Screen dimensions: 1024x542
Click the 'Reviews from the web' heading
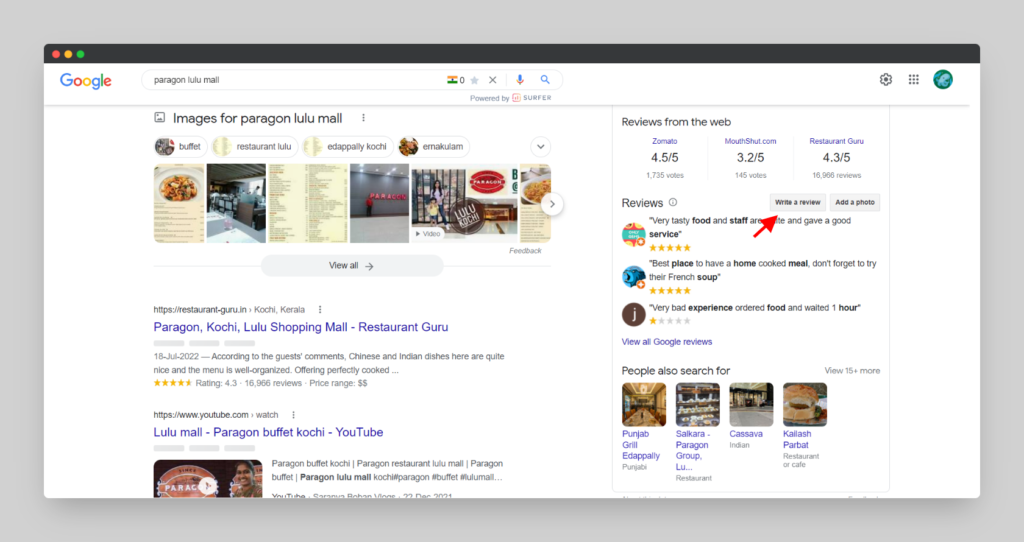coord(676,122)
